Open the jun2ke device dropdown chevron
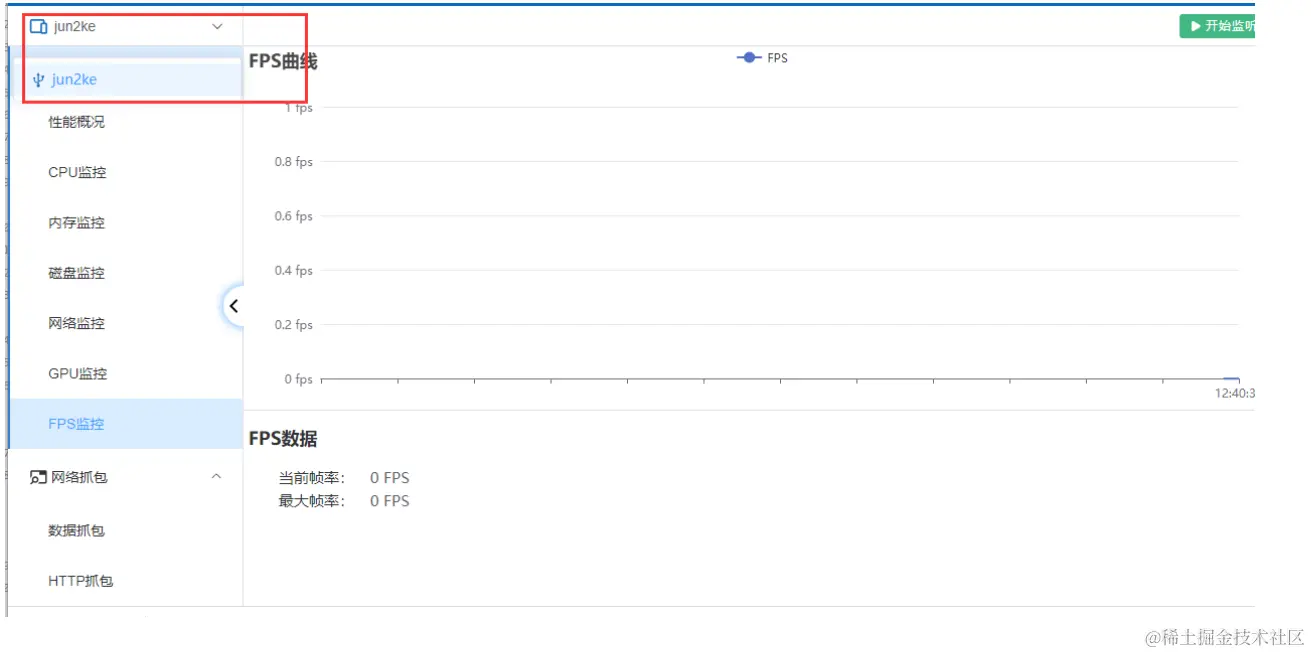 tap(218, 27)
